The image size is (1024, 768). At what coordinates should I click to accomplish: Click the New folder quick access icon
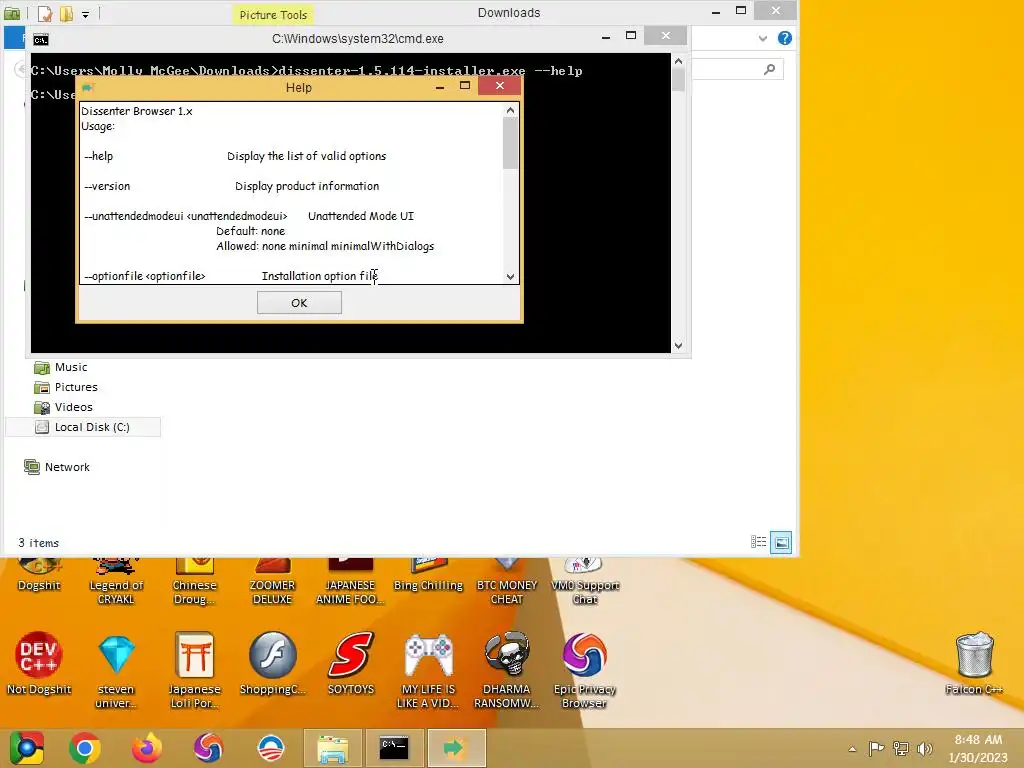pos(66,13)
